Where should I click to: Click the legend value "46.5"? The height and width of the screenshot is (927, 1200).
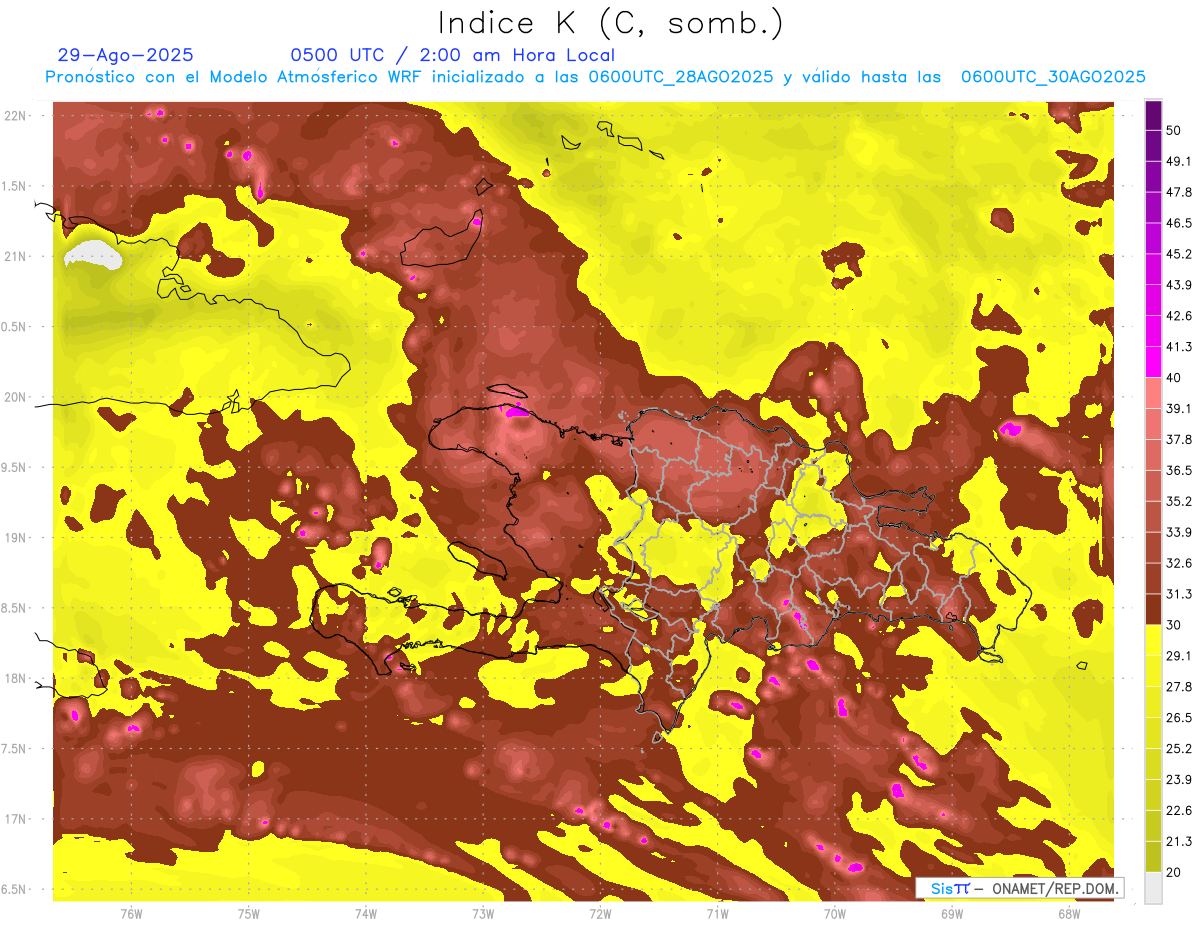(x=1179, y=223)
